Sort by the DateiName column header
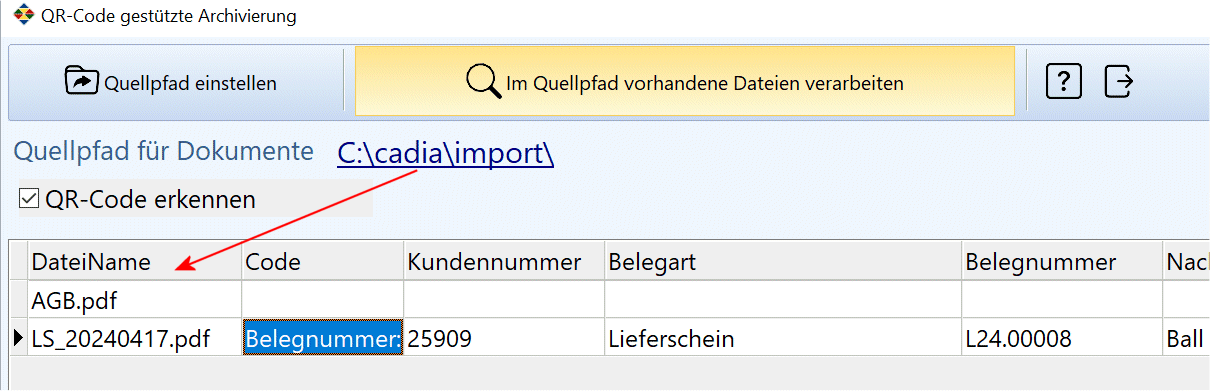 (135, 262)
